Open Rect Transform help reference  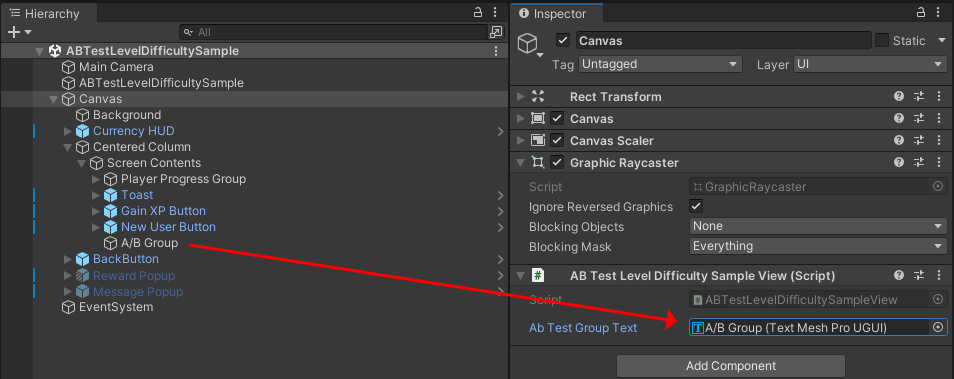click(899, 97)
